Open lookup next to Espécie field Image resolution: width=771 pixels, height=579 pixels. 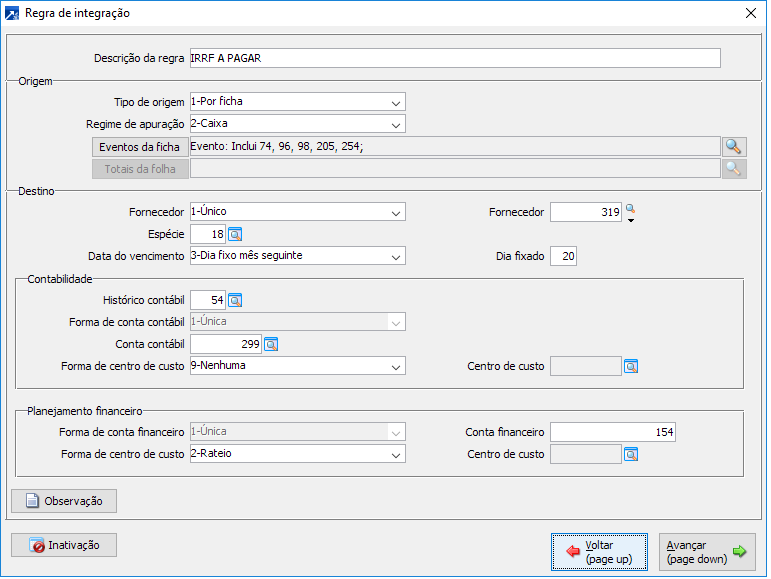pos(236,234)
